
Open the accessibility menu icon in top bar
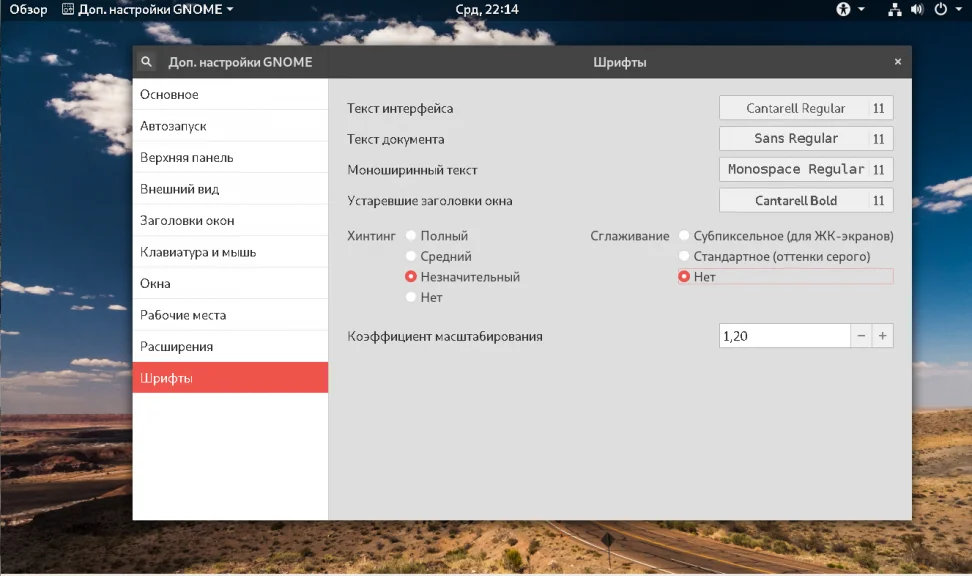tap(843, 9)
